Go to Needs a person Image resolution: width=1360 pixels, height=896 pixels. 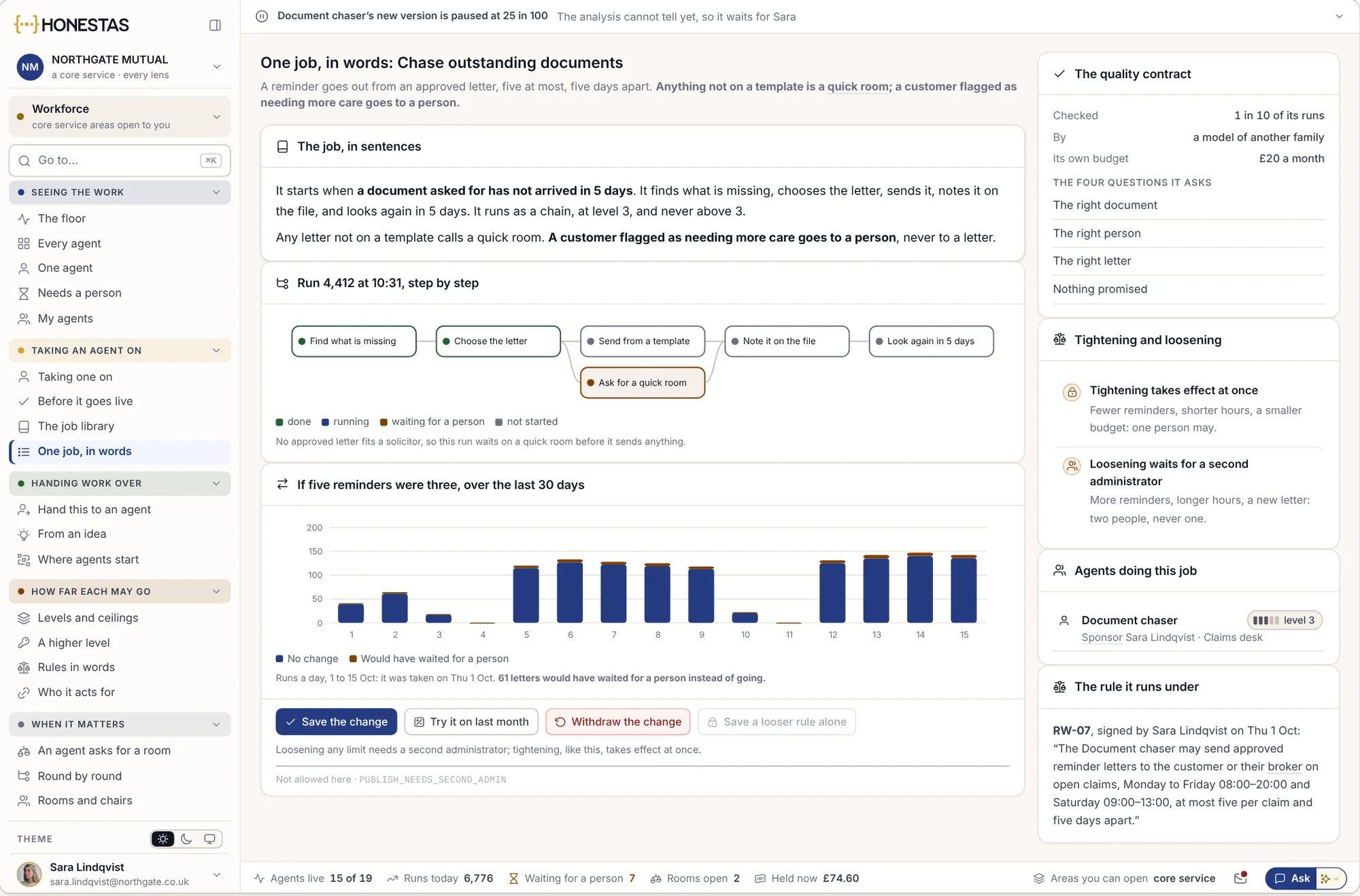(x=120, y=293)
